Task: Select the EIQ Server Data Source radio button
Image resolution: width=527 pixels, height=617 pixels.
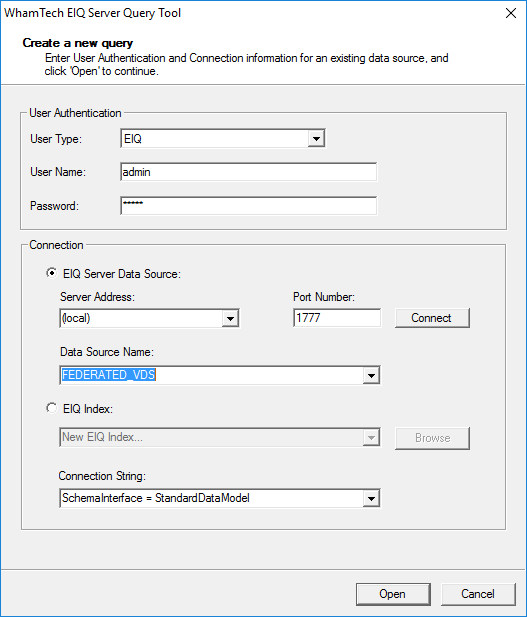Action: click(x=52, y=273)
